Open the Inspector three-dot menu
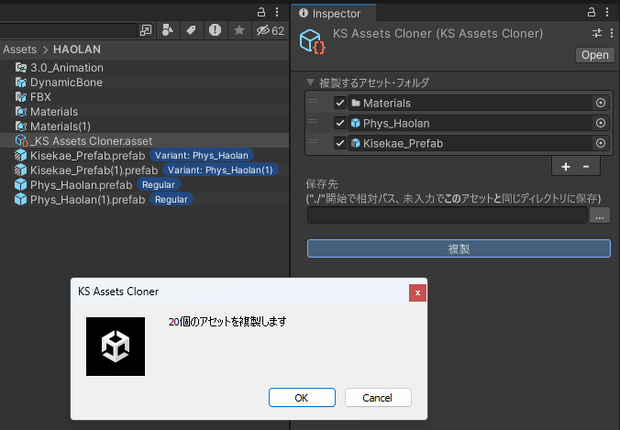This screenshot has width=620, height=430. 607,12
